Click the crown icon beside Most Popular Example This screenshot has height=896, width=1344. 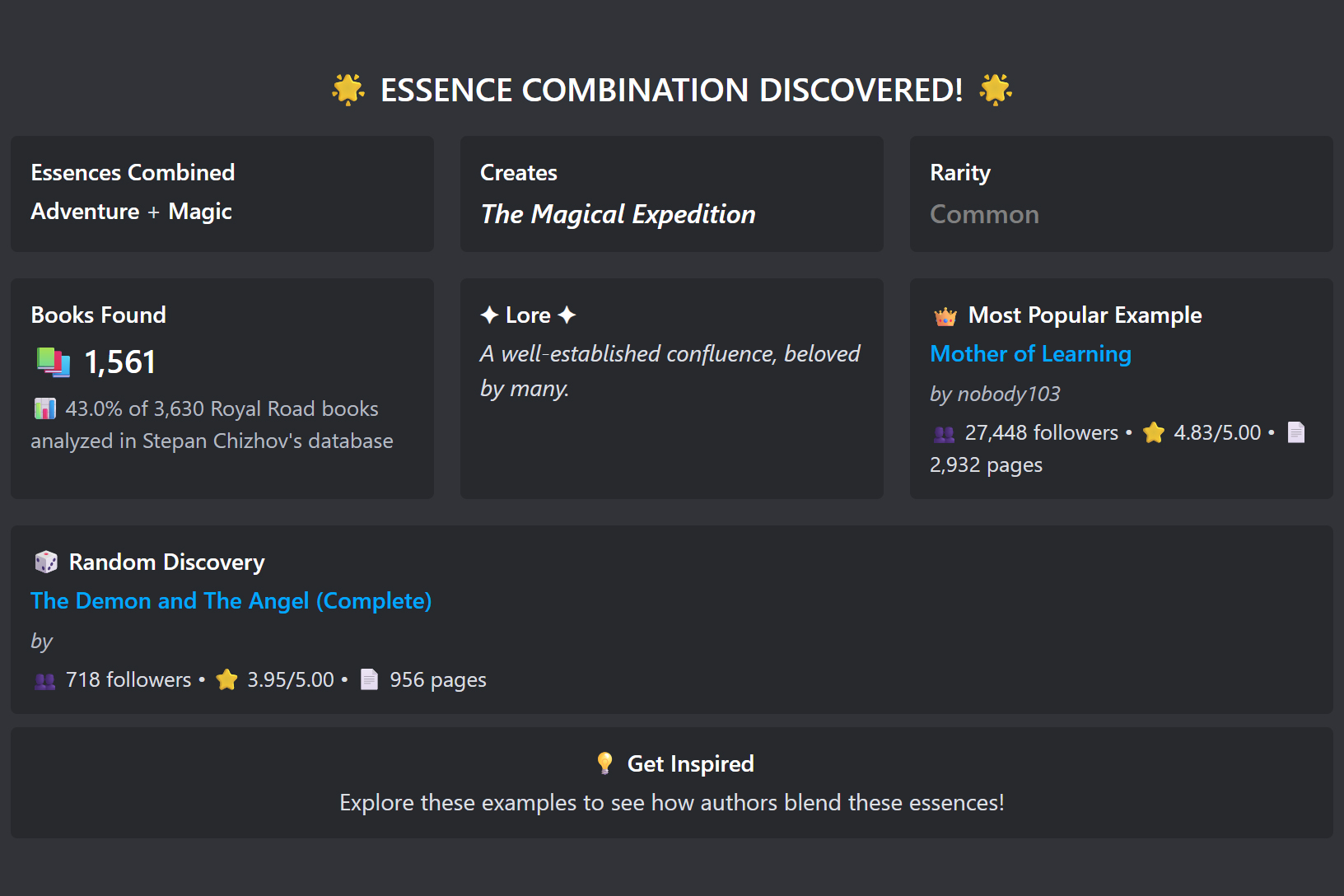(945, 316)
